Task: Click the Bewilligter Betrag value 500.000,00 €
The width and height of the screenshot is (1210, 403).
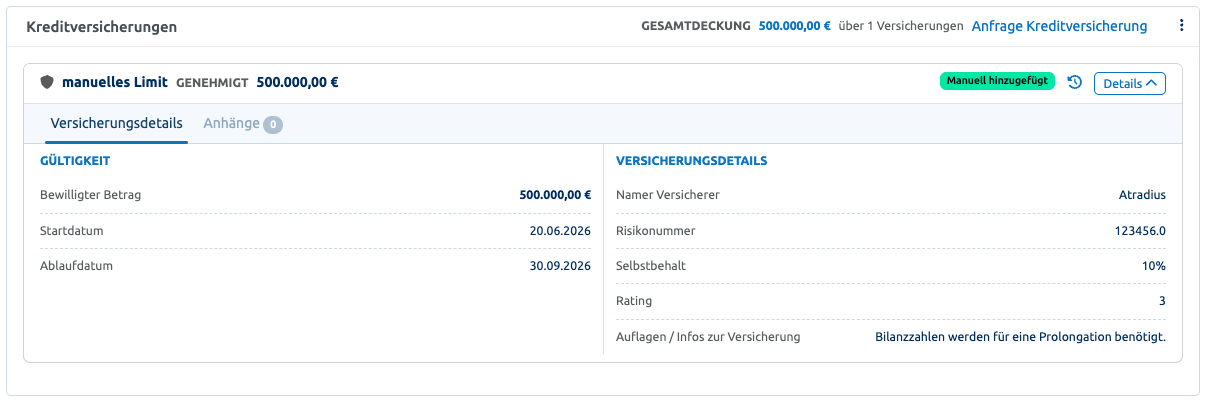Action: pos(556,195)
